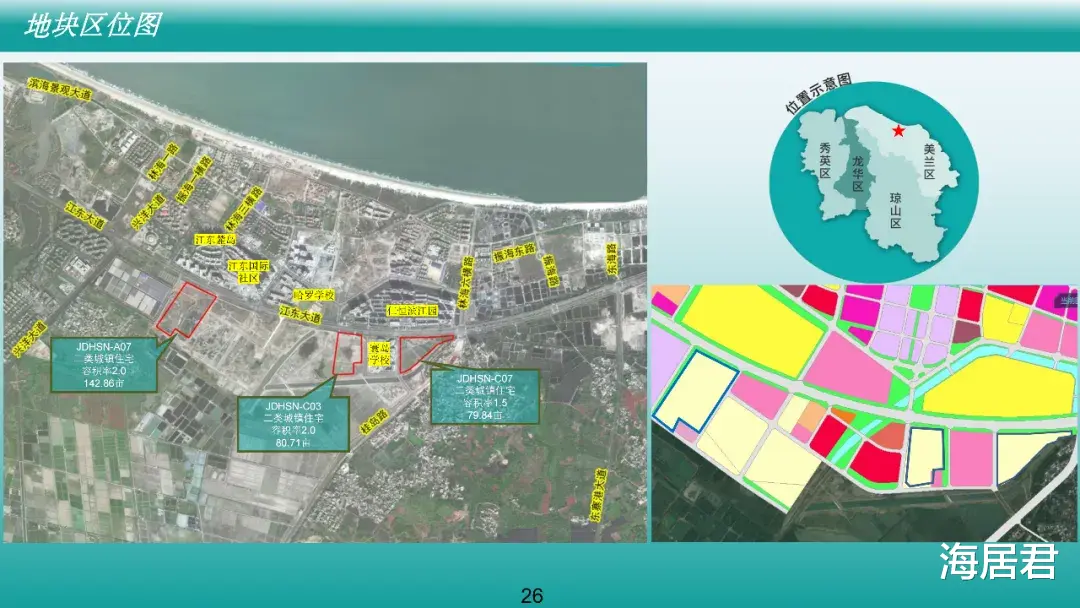
Task: Open the JDHSN-C07 parcel callout box
Action: 485,397
